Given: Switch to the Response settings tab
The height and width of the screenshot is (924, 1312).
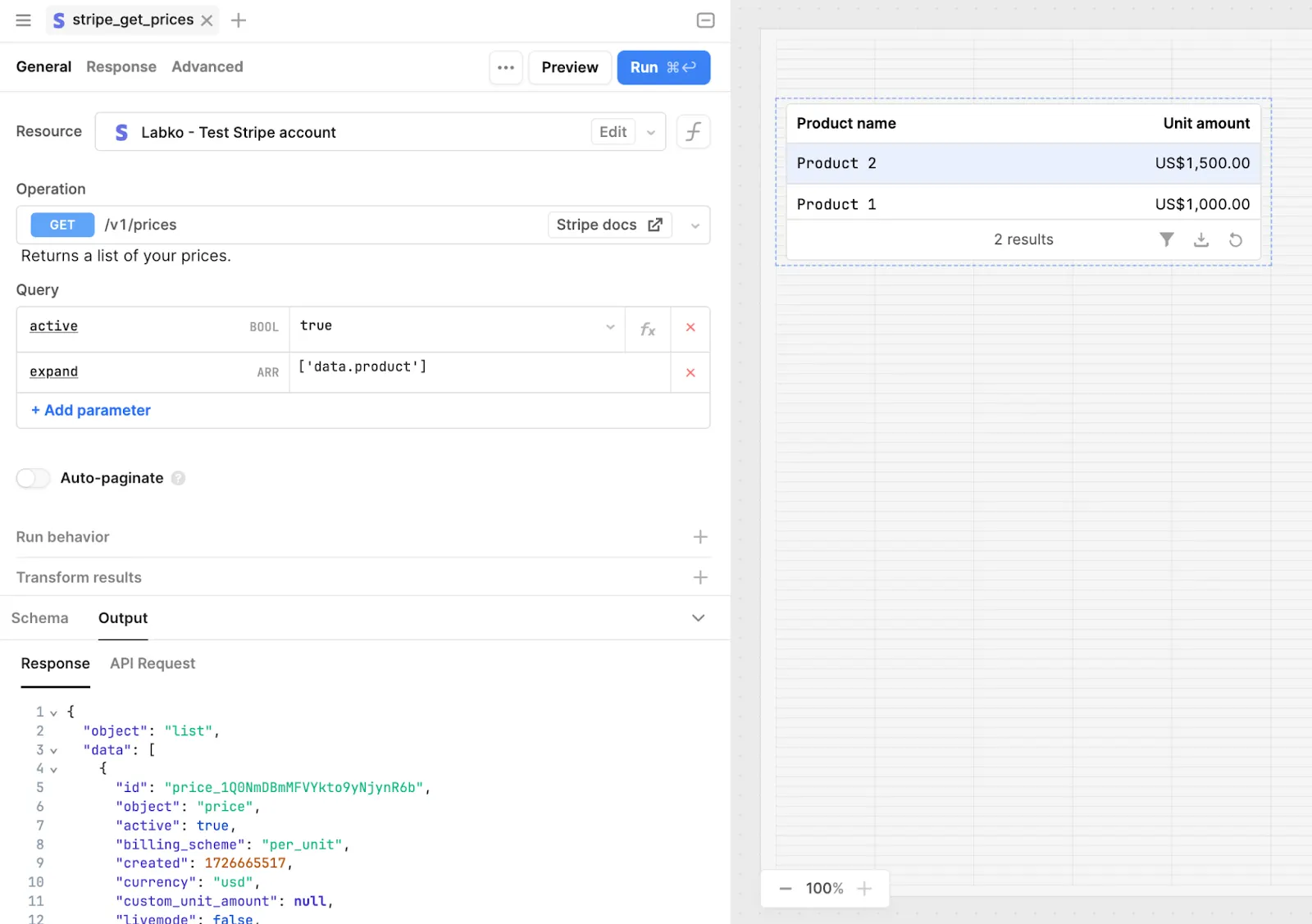Looking at the screenshot, I should click(x=121, y=67).
